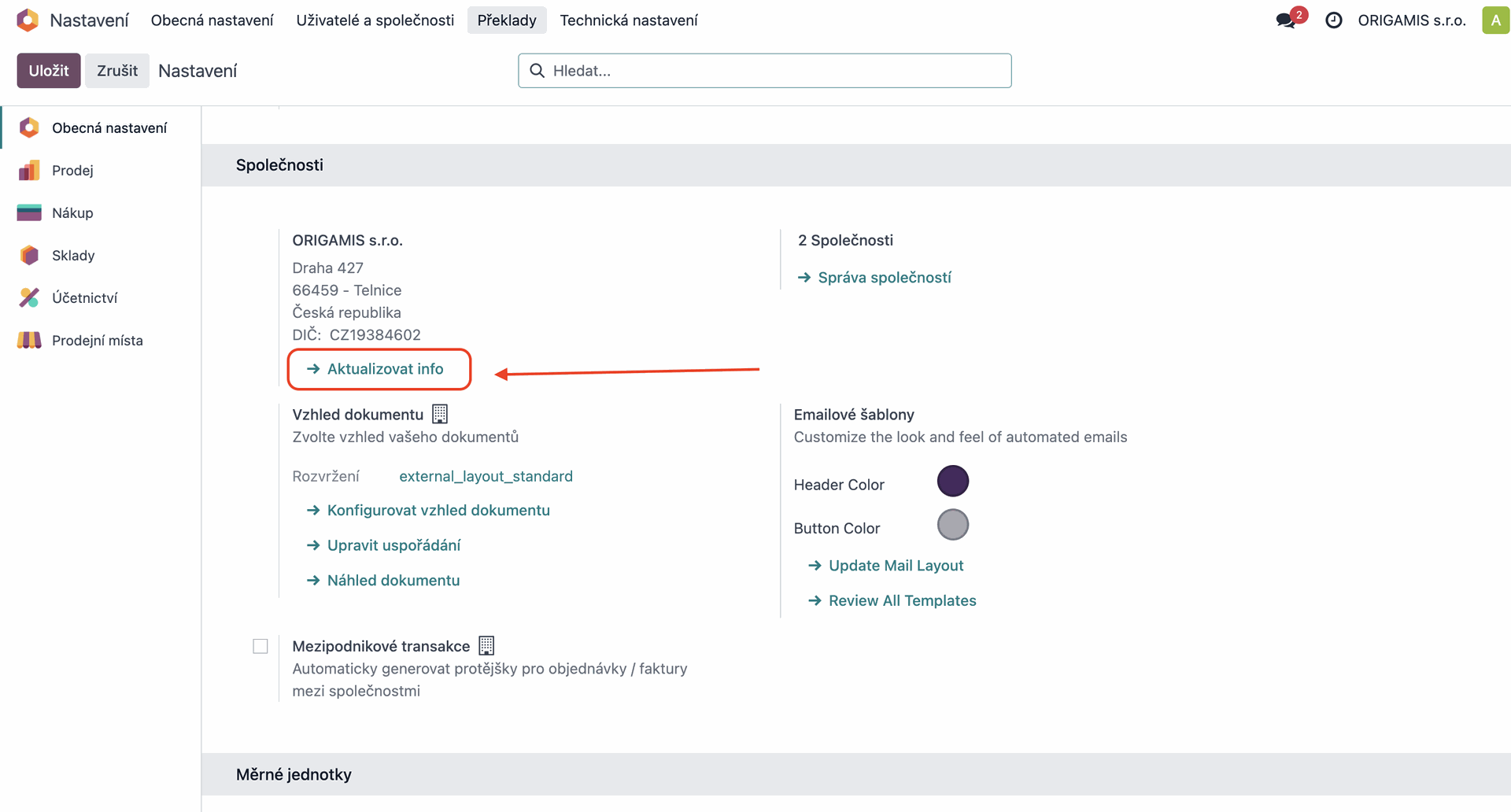Click building icon next to Vzhled dokumentu

(x=440, y=414)
